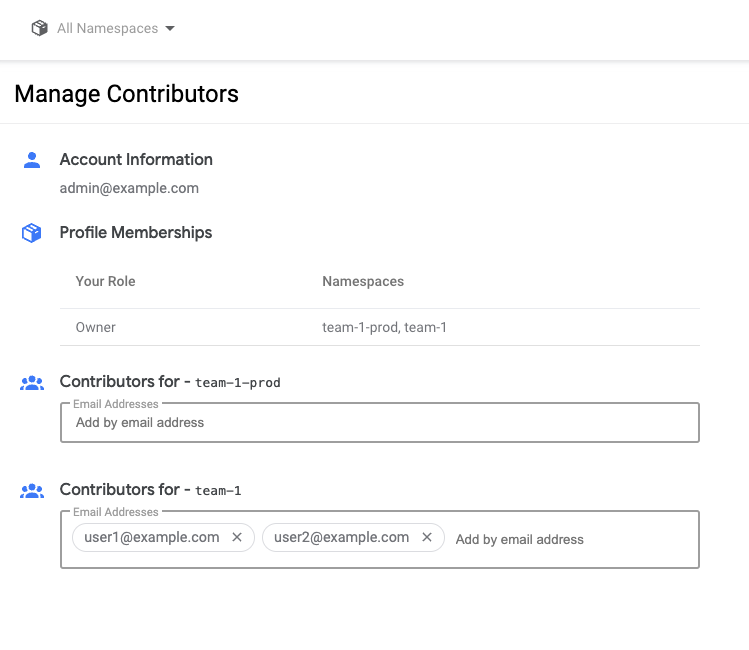Viewport: 749px width, 650px height.
Task: Remove user2@example.com contributor chip
Action: [427, 537]
